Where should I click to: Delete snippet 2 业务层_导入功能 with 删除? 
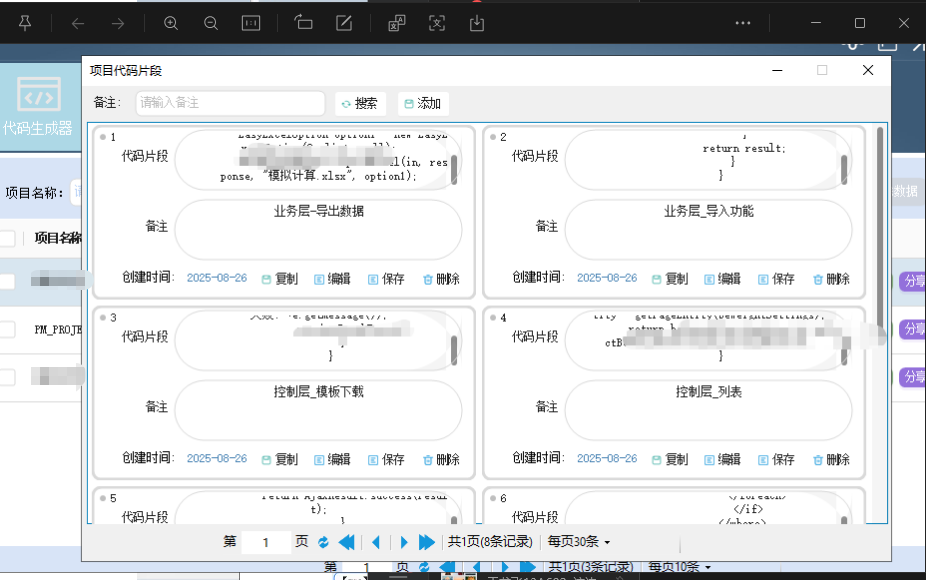[x=832, y=279]
